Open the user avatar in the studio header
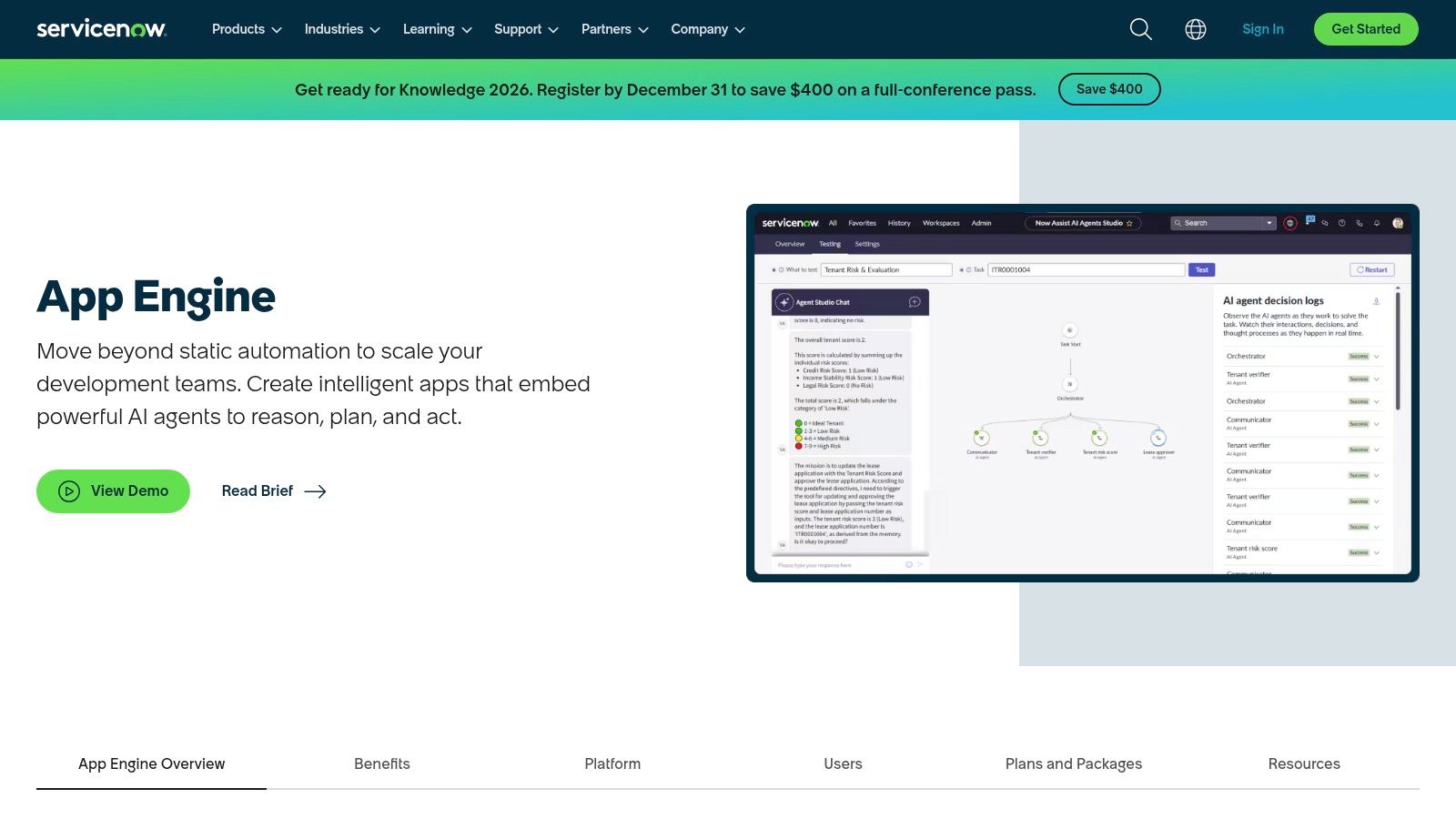 1398,224
